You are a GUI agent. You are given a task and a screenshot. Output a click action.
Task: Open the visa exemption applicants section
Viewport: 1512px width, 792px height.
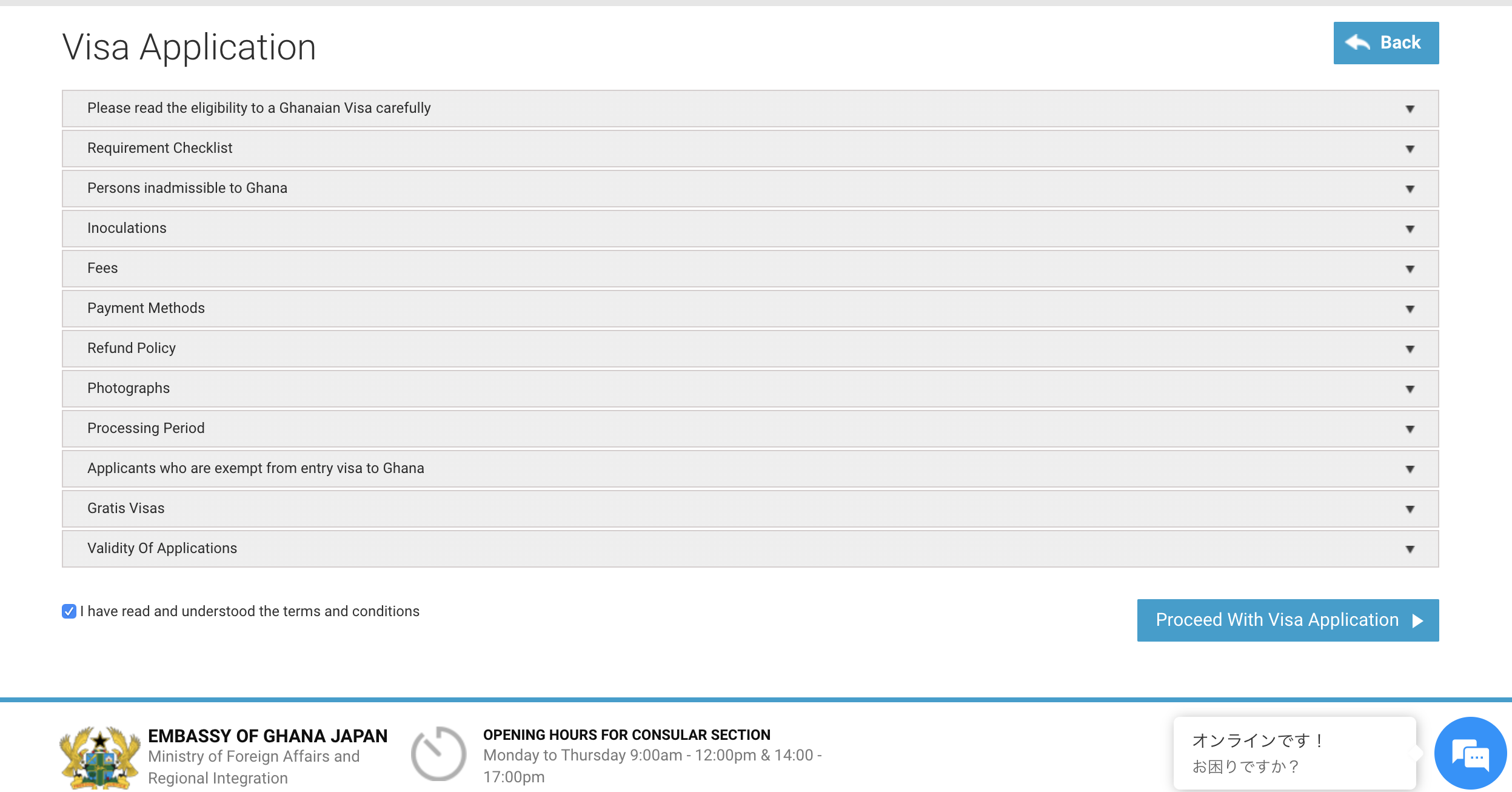[255, 468]
